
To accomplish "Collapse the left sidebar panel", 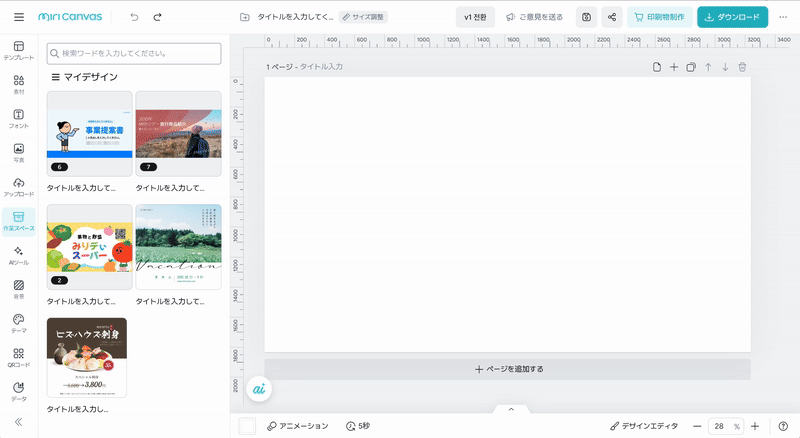I will click(x=18, y=422).
